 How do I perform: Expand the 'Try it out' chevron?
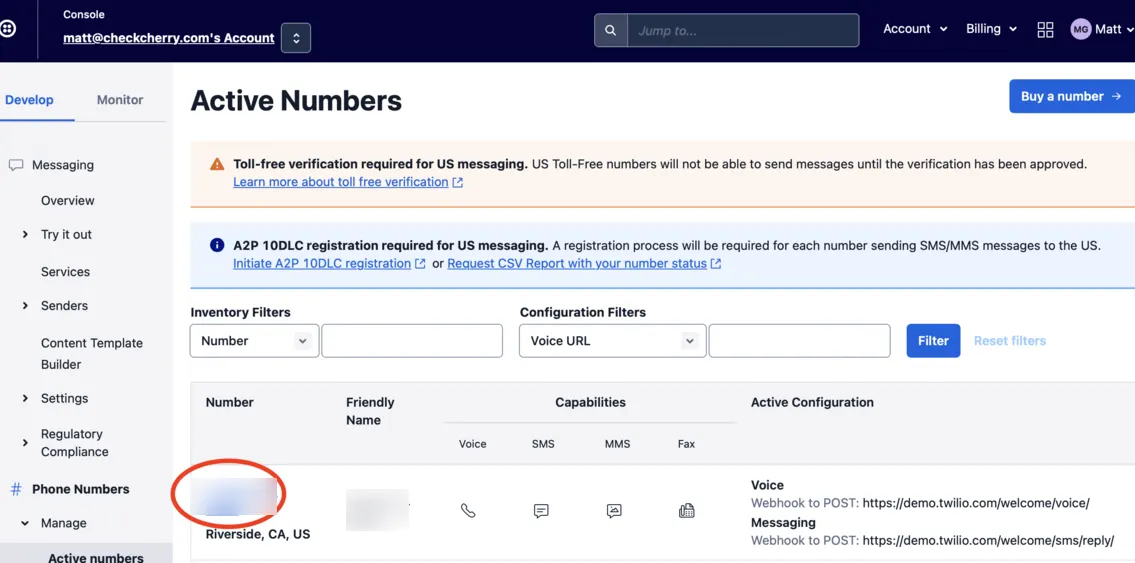point(25,234)
